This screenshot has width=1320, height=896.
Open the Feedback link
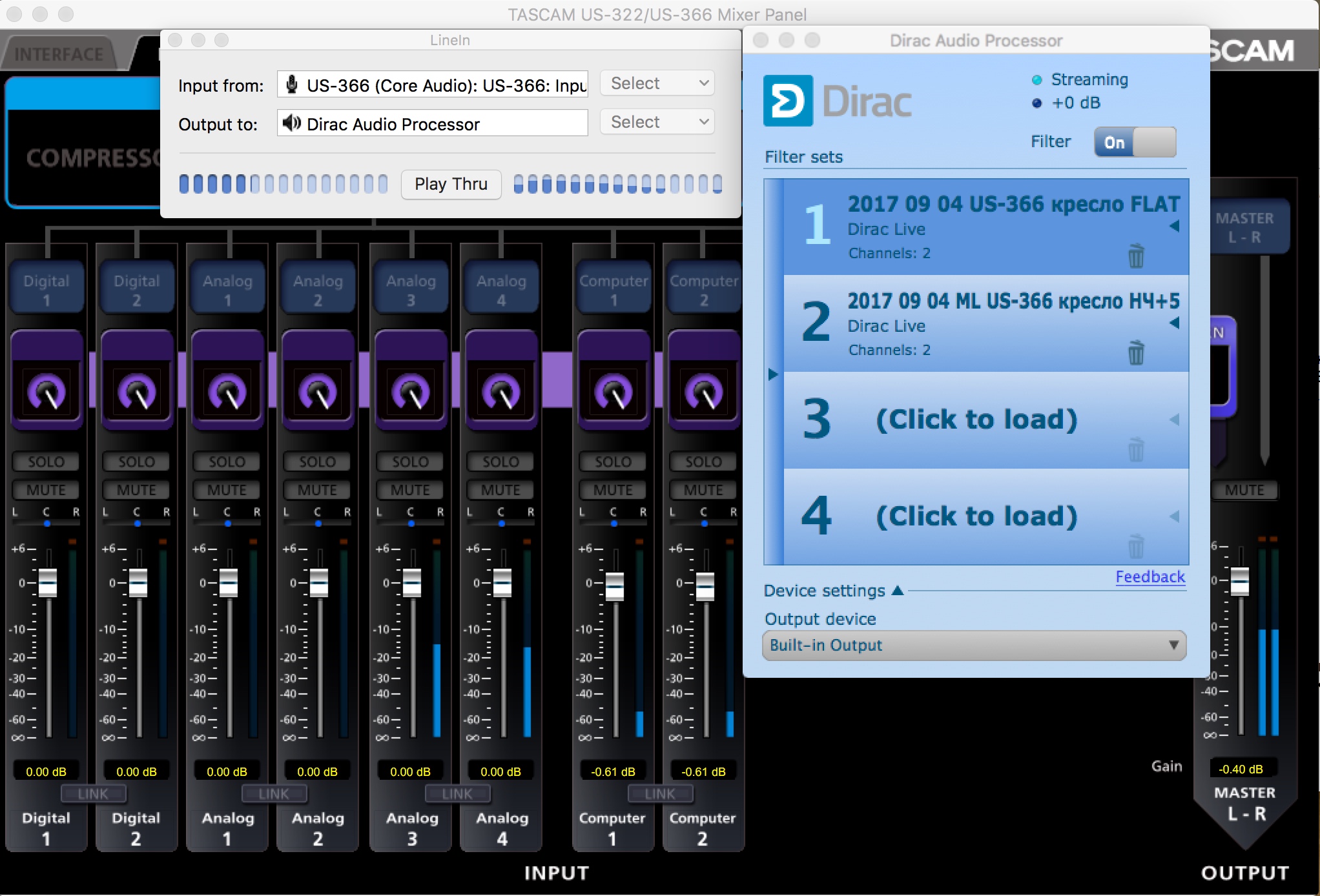[x=1150, y=576]
